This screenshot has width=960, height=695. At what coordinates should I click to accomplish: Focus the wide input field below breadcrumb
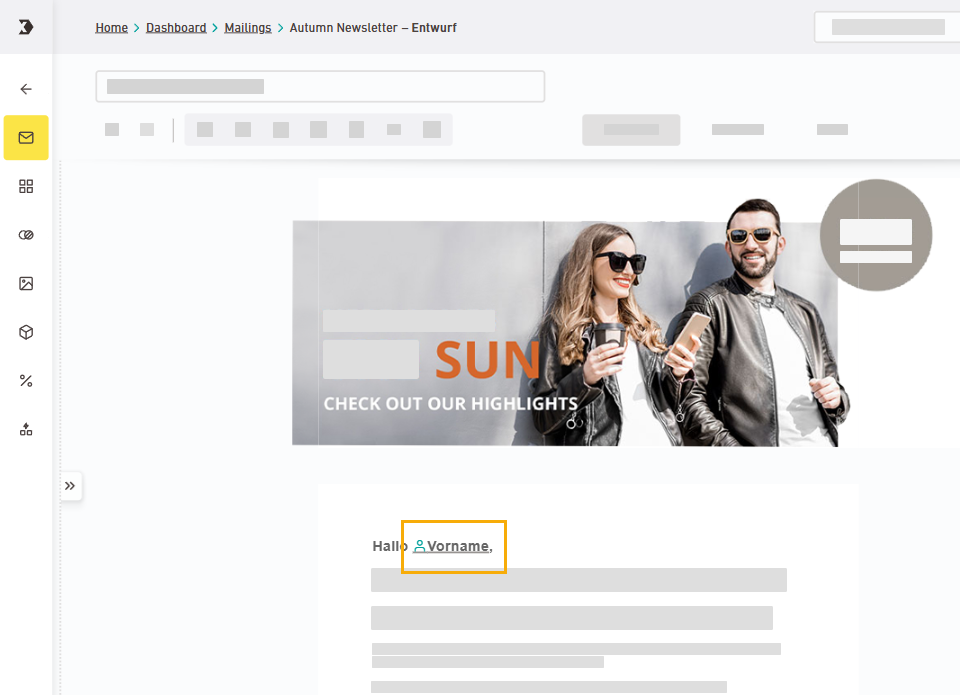[320, 87]
